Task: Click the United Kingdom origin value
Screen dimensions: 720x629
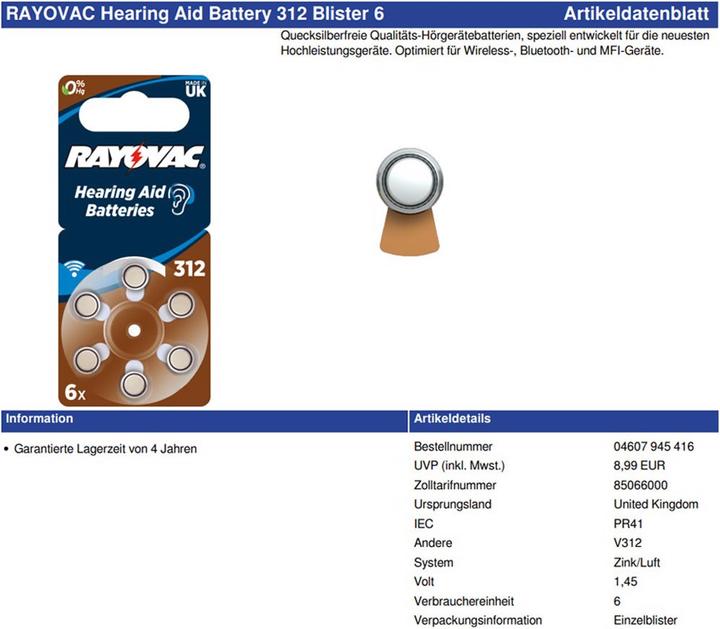Action: [x=655, y=504]
